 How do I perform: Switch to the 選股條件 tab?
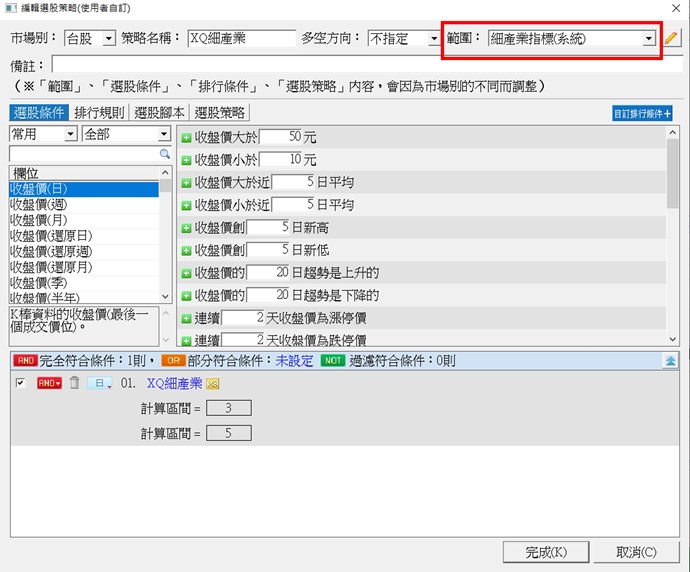[x=39, y=113]
